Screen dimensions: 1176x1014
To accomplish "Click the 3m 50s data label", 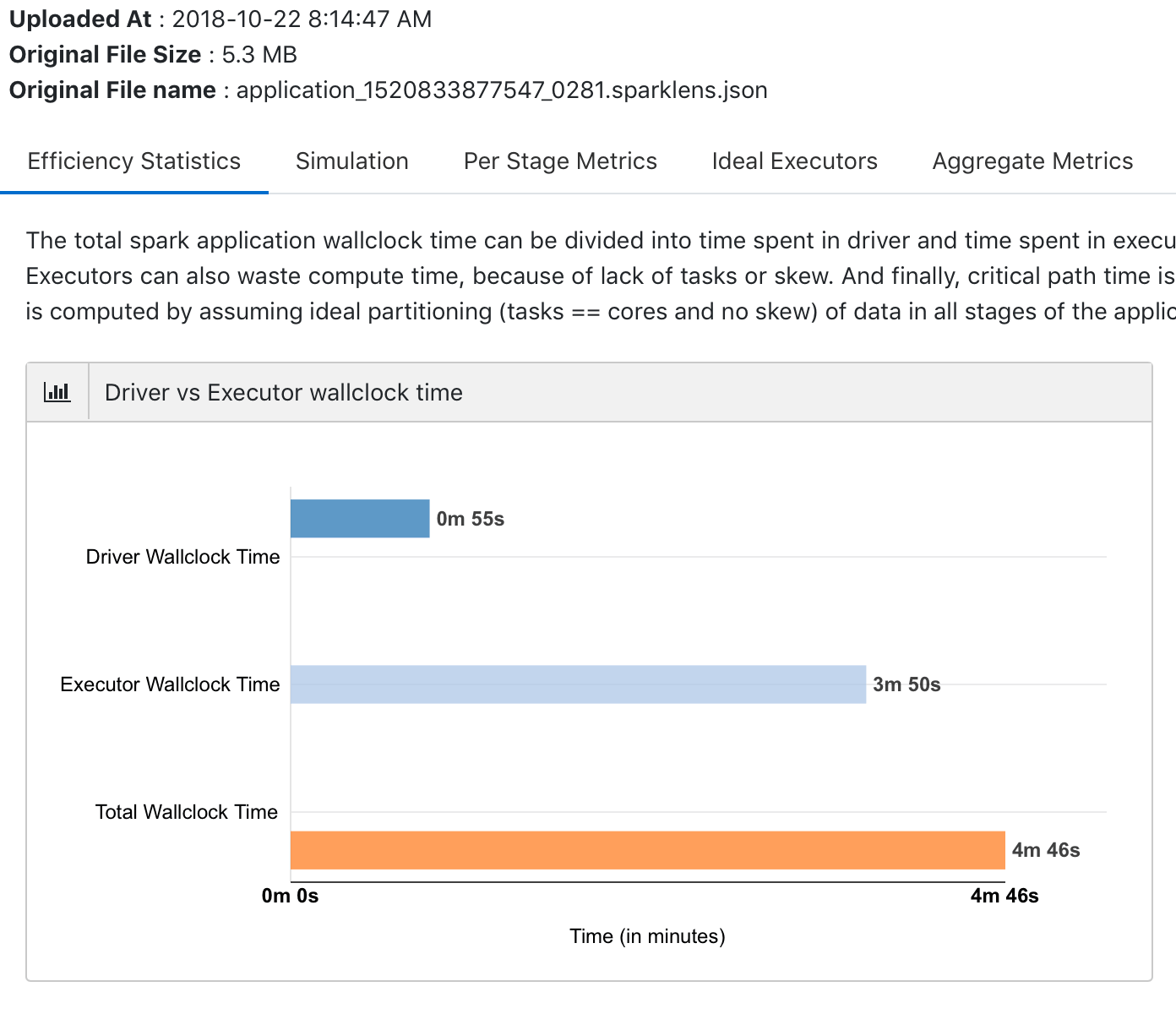I will (906, 684).
